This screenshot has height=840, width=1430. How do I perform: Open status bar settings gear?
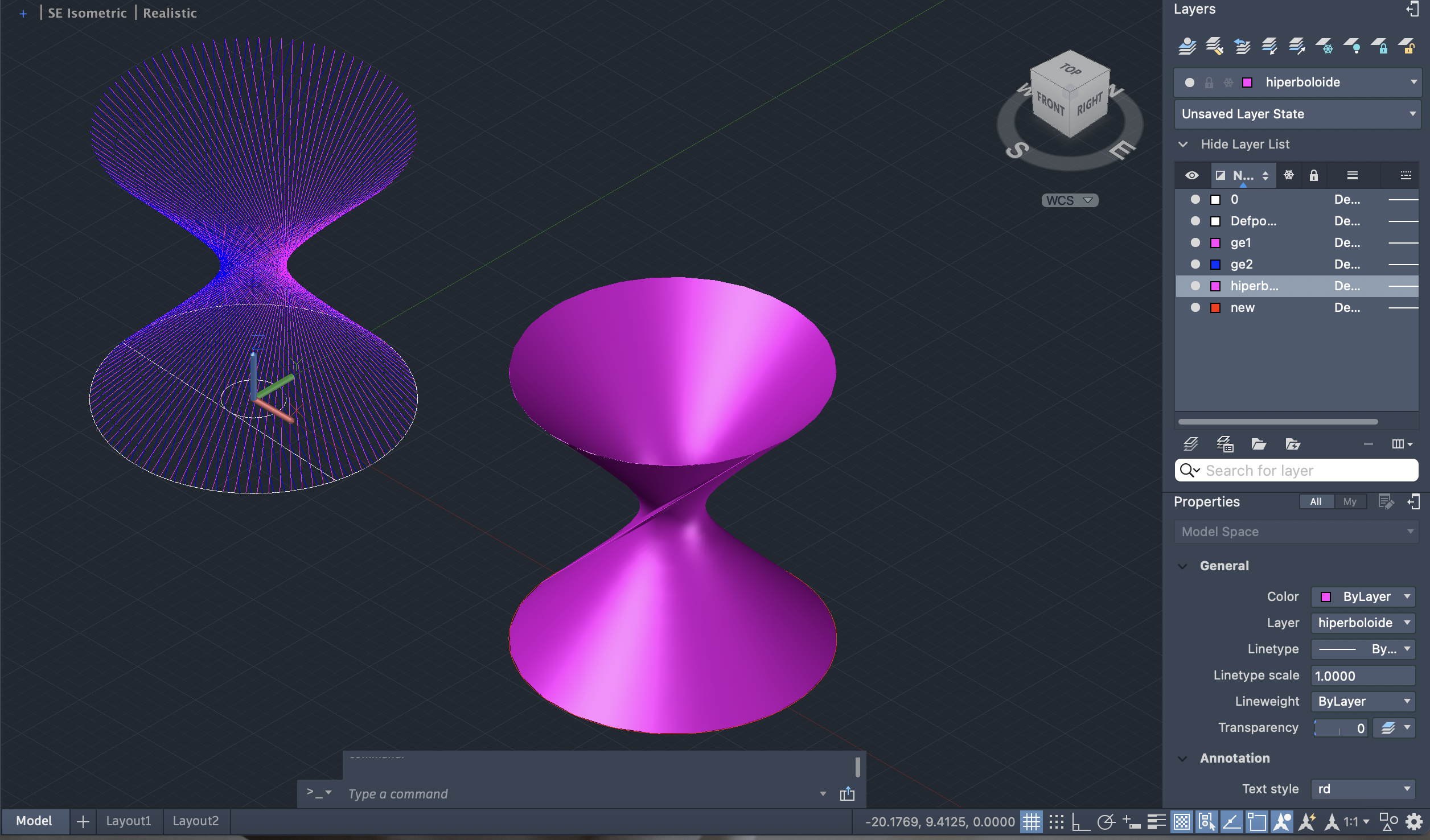1415,822
